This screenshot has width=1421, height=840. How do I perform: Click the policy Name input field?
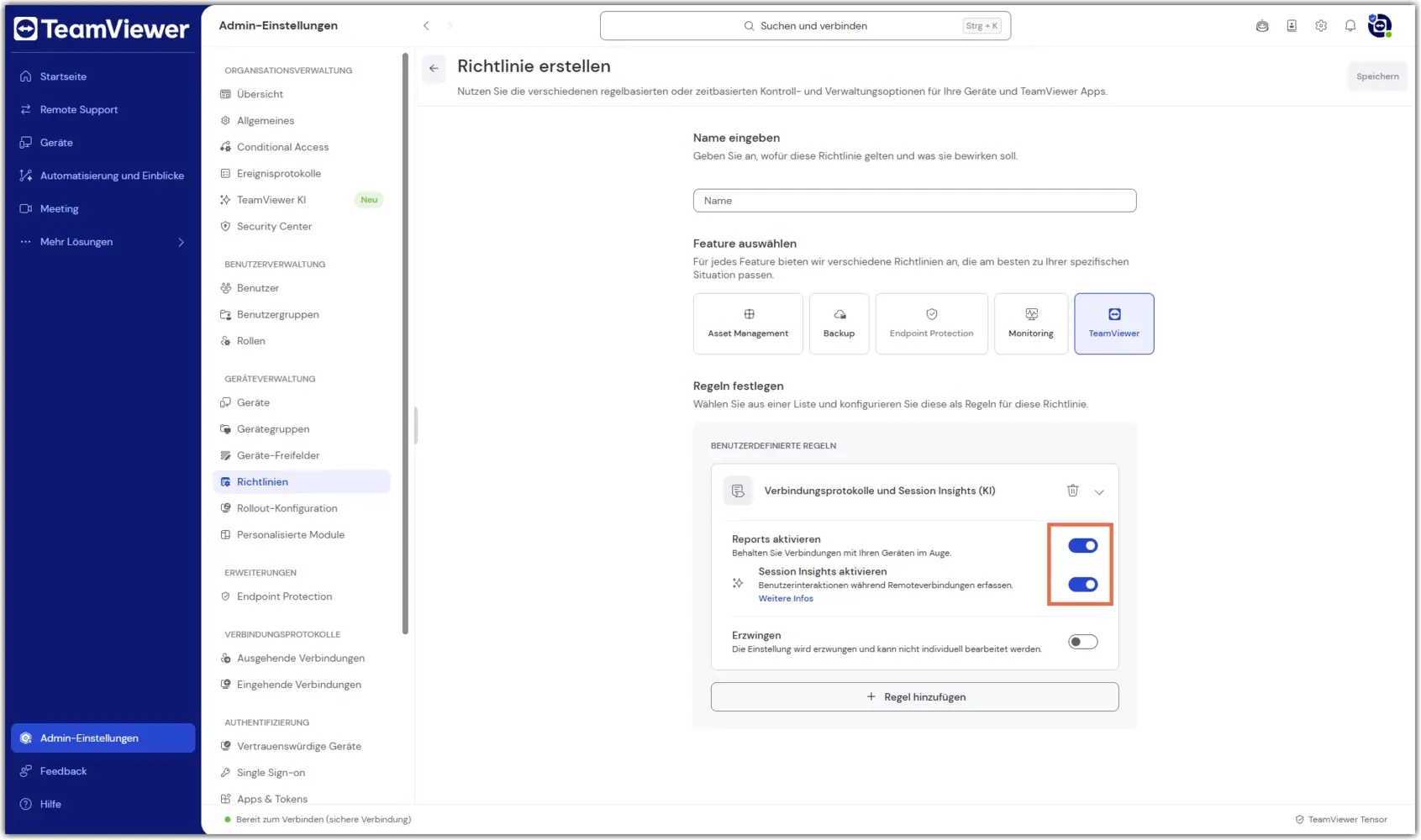pos(914,201)
